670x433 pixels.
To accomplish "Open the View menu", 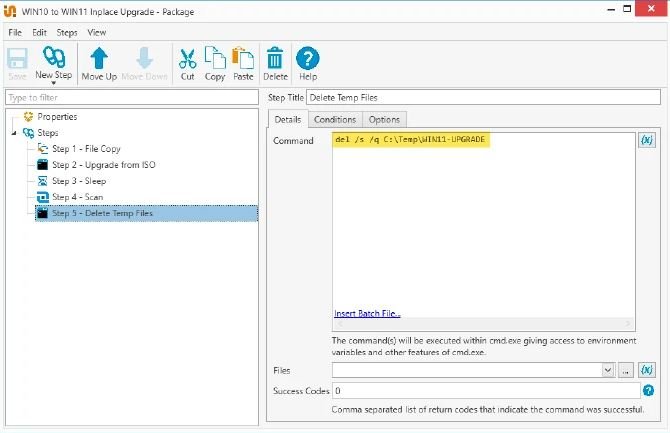I will tap(97, 32).
